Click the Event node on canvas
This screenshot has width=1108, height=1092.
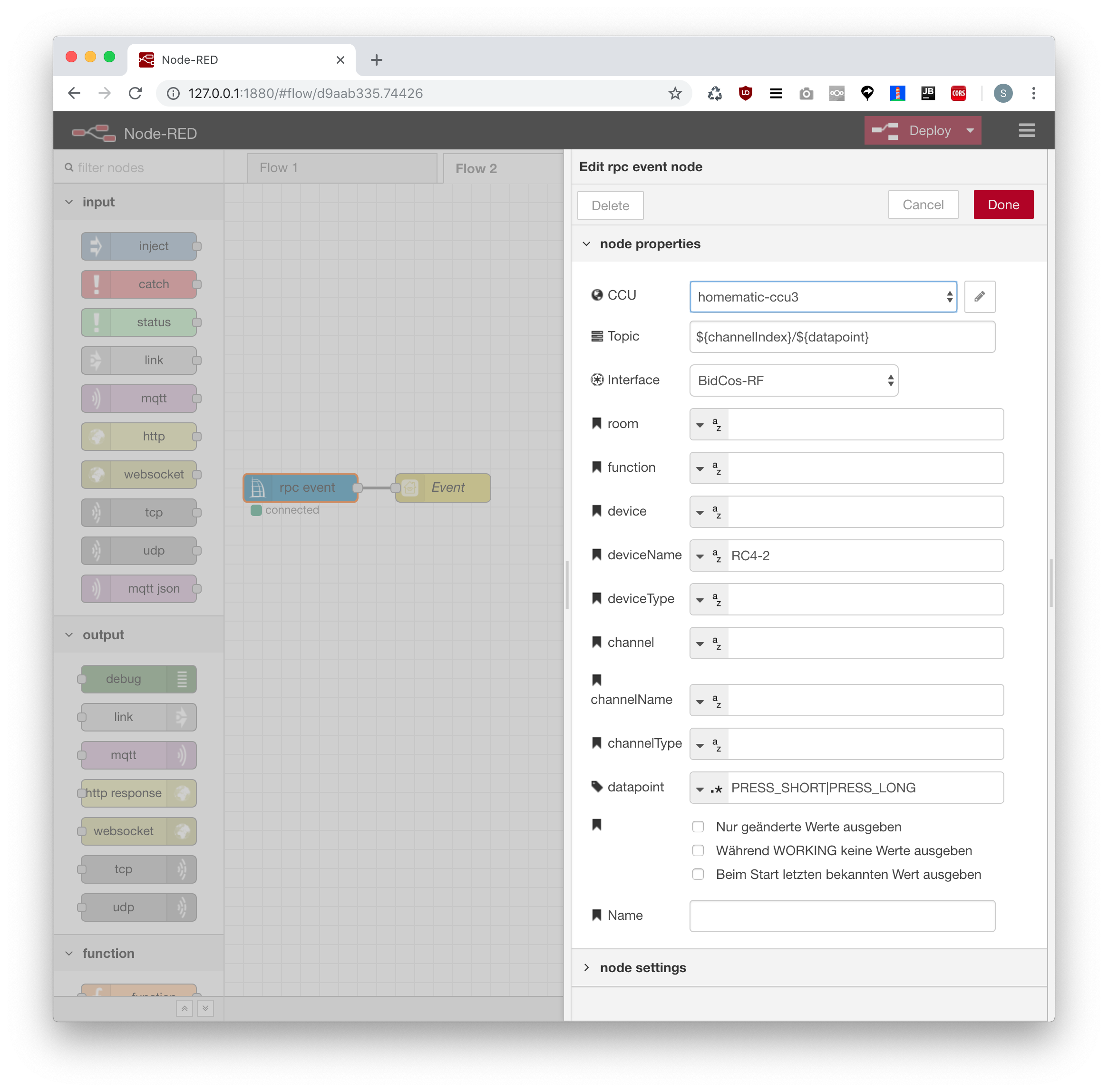(x=448, y=487)
